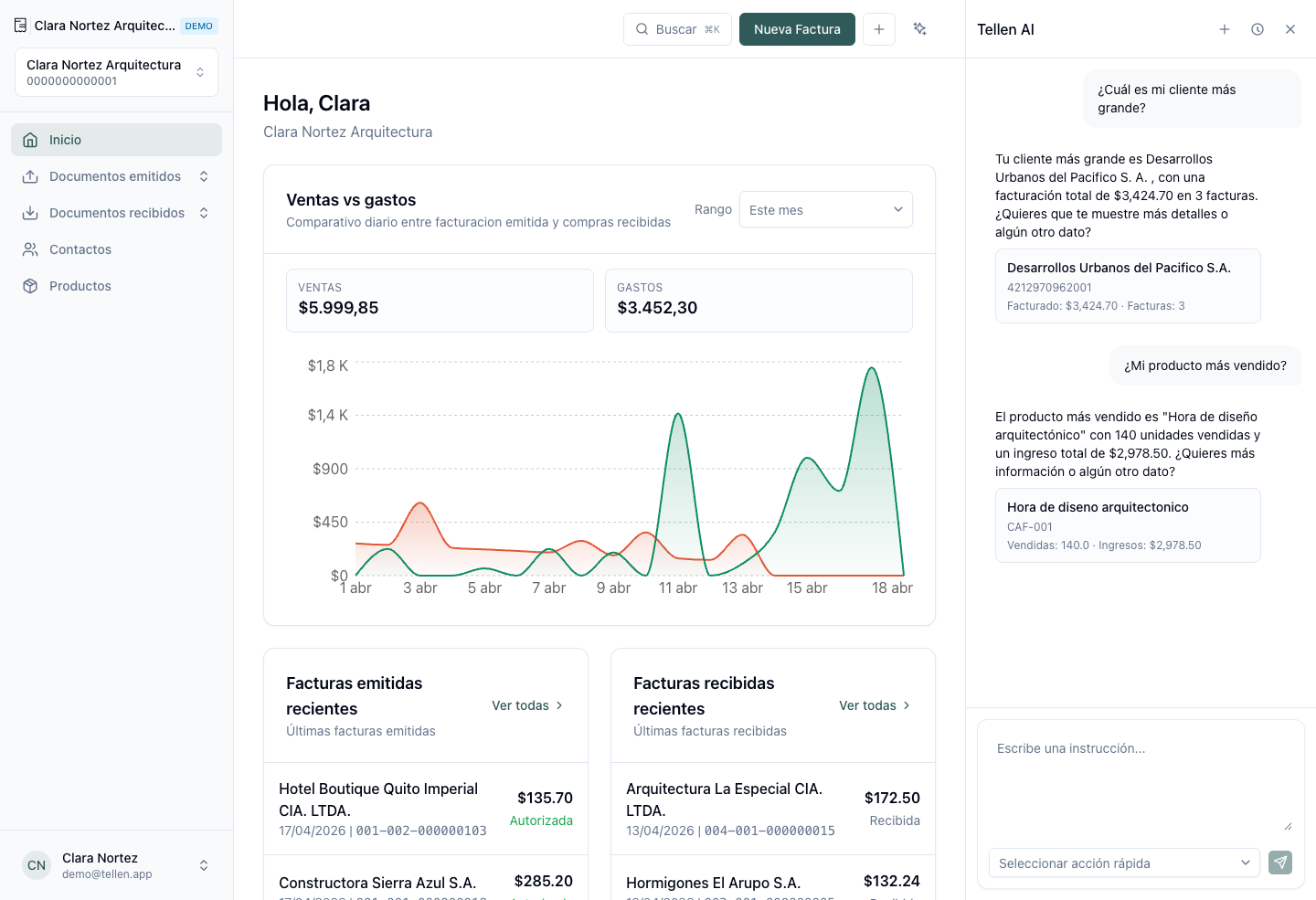Expand Documentos recibidos submenu chevron

coord(204,213)
